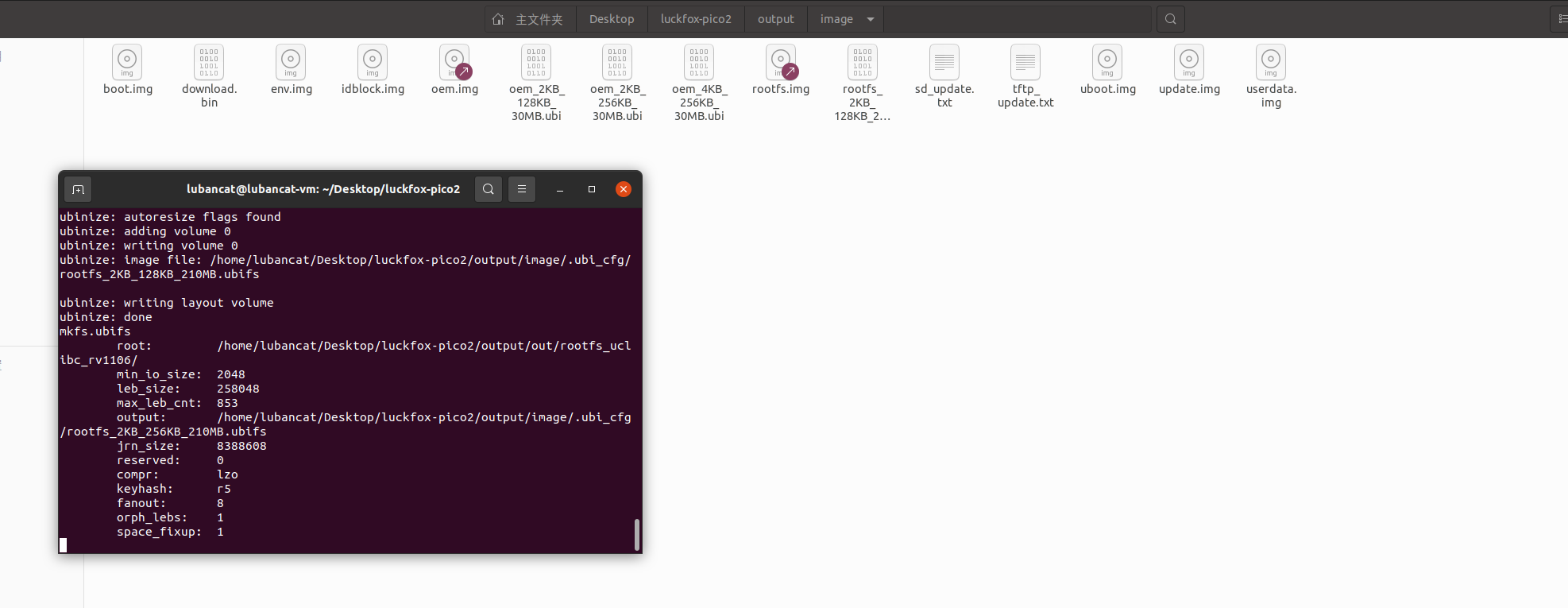This screenshot has height=608, width=1568.
Task: Maximize the terminal window
Action: tap(592, 189)
